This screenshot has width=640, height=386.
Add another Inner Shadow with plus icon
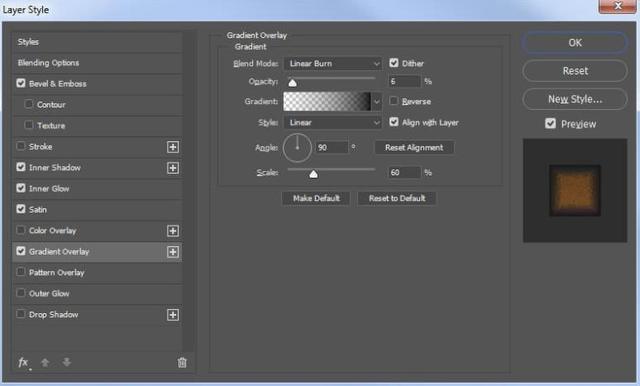173,168
